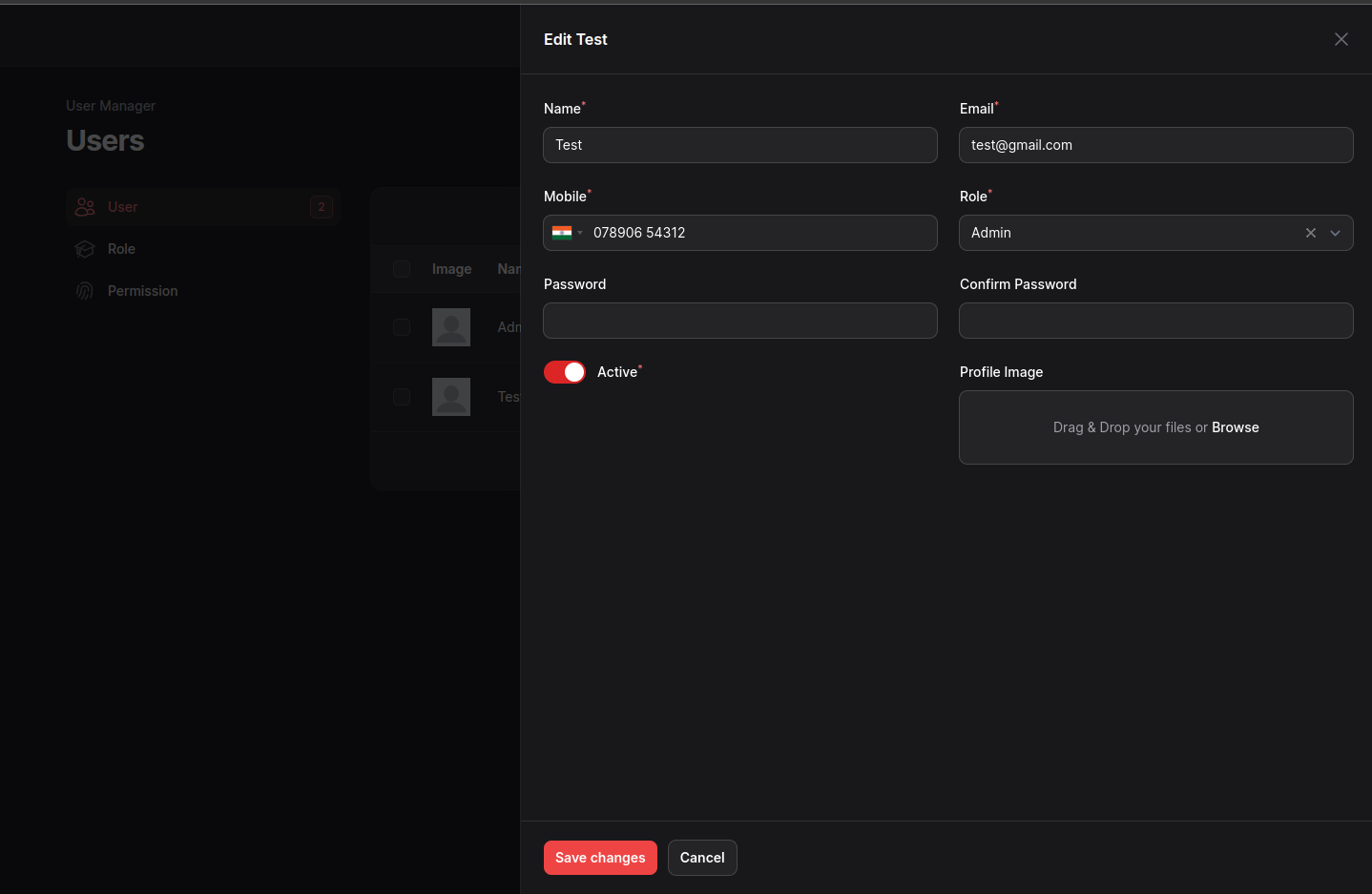Click the Role graduation-cap icon

[84, 249]
